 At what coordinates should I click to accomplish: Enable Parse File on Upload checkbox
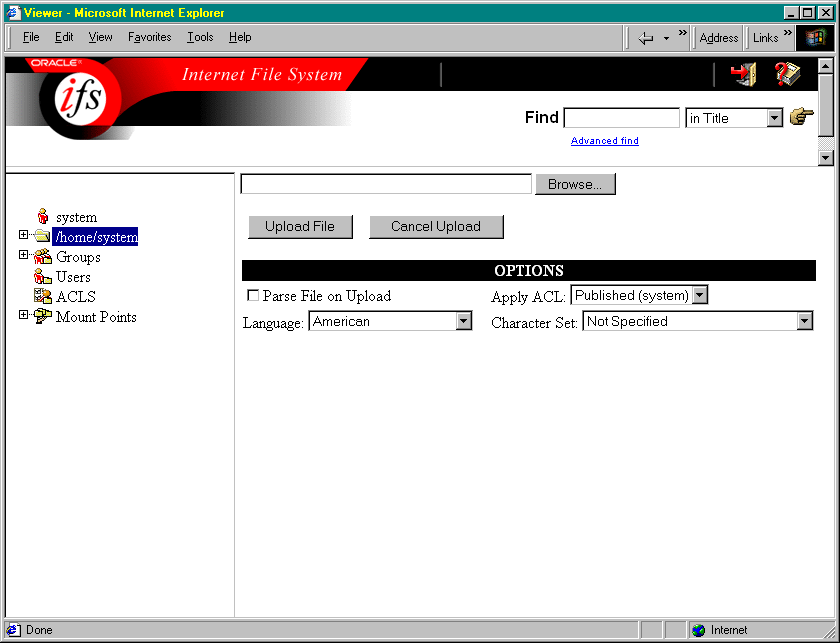[253, 295]
